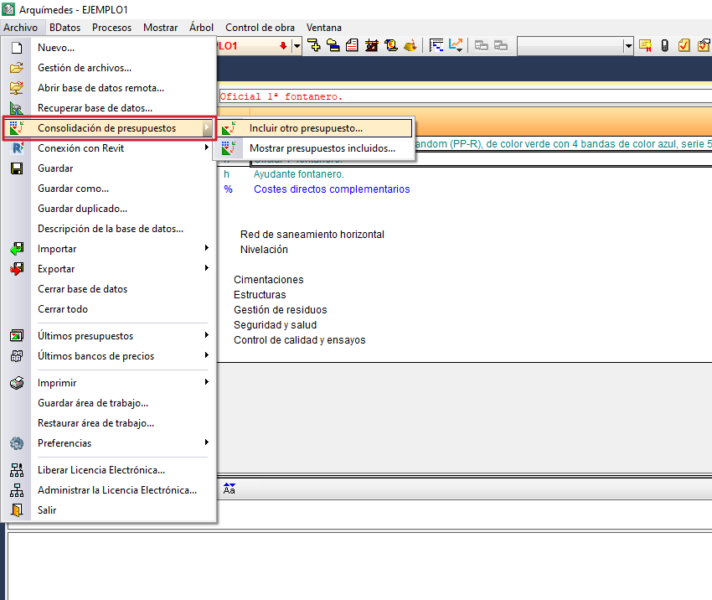
Task: Open the Procesos menu
Action: pyautogui.click(x=112, y=27)
